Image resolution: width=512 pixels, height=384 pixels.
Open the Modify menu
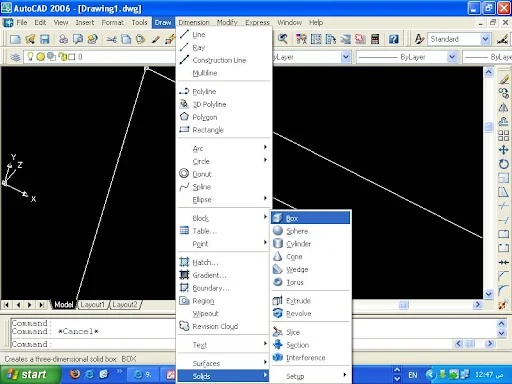coord(227,22)
